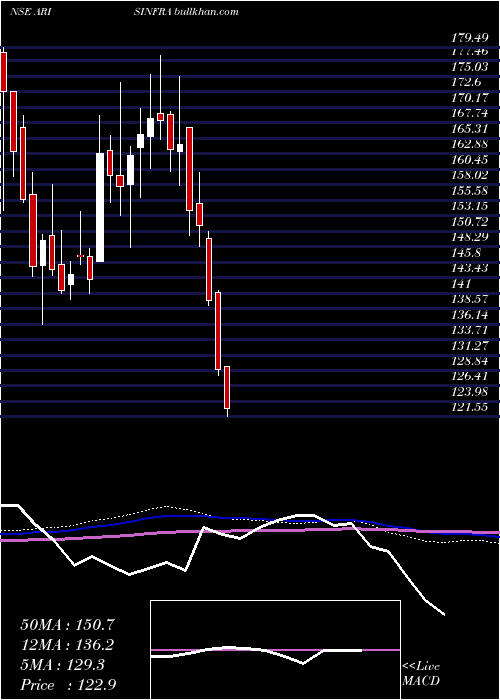Click the 123.98 price level label
The width and height of the screenshot is (500, 700).
(470, 392)
